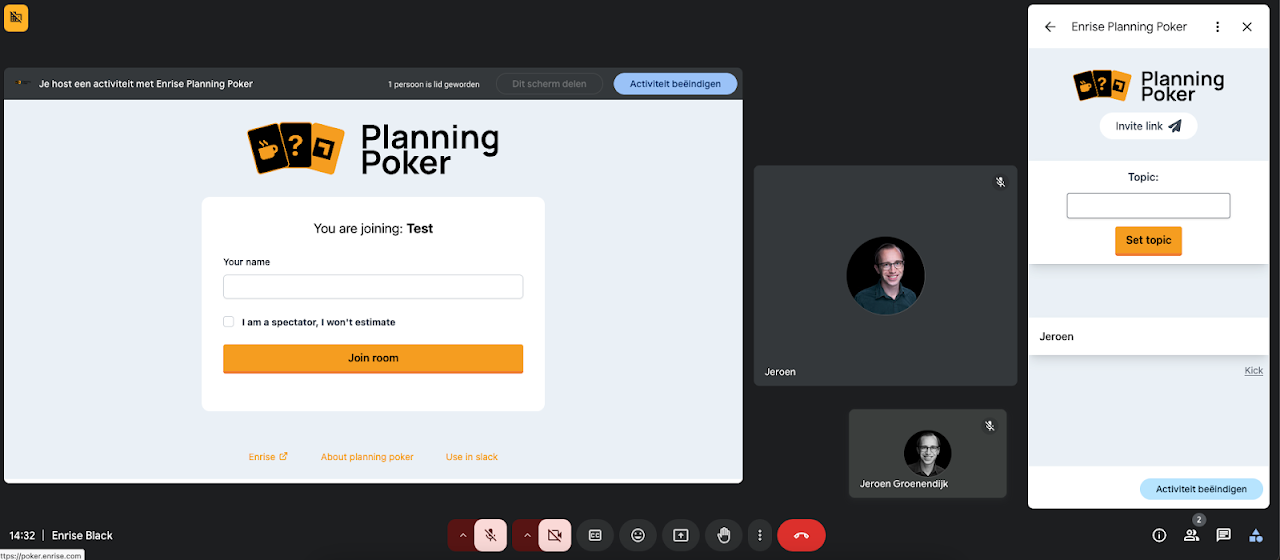This screenshot has height=560, width=1280.
Task: Open the chat panel icon
Action: 1223,535
